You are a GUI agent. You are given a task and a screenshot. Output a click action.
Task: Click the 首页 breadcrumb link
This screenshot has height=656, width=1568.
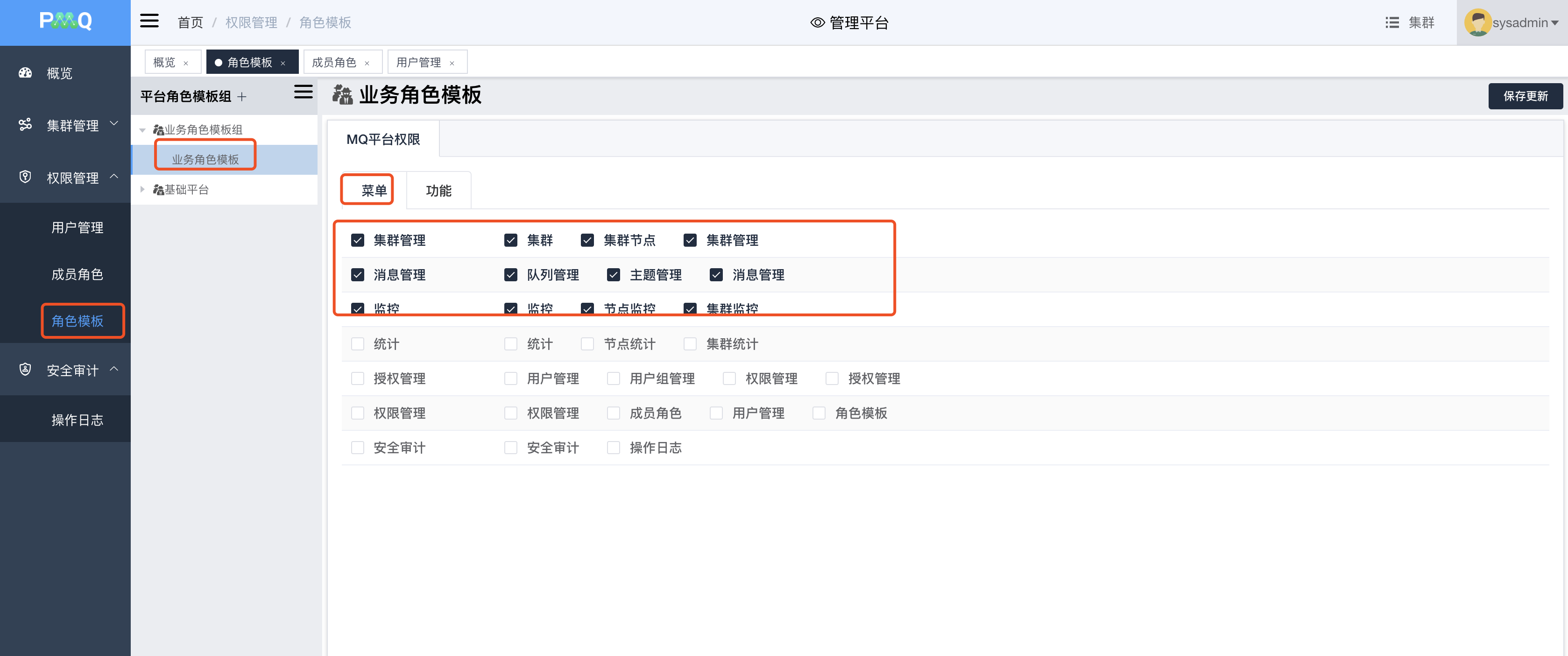[190, 22]
